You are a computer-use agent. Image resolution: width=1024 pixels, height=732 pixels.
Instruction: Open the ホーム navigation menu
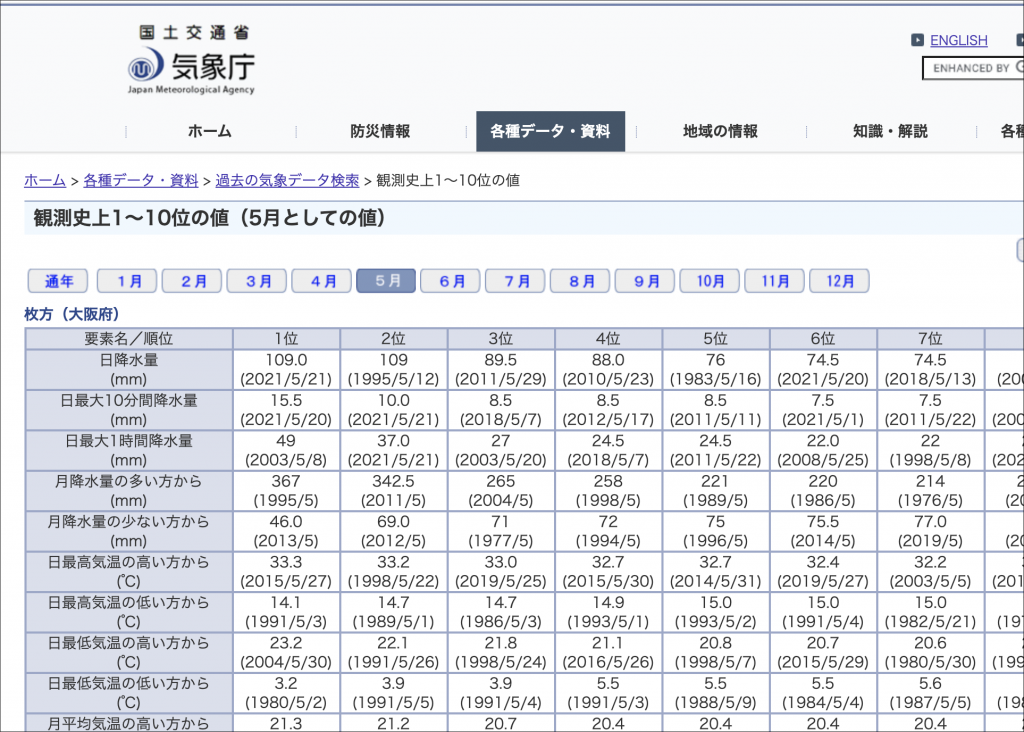(x=210, y=131)
